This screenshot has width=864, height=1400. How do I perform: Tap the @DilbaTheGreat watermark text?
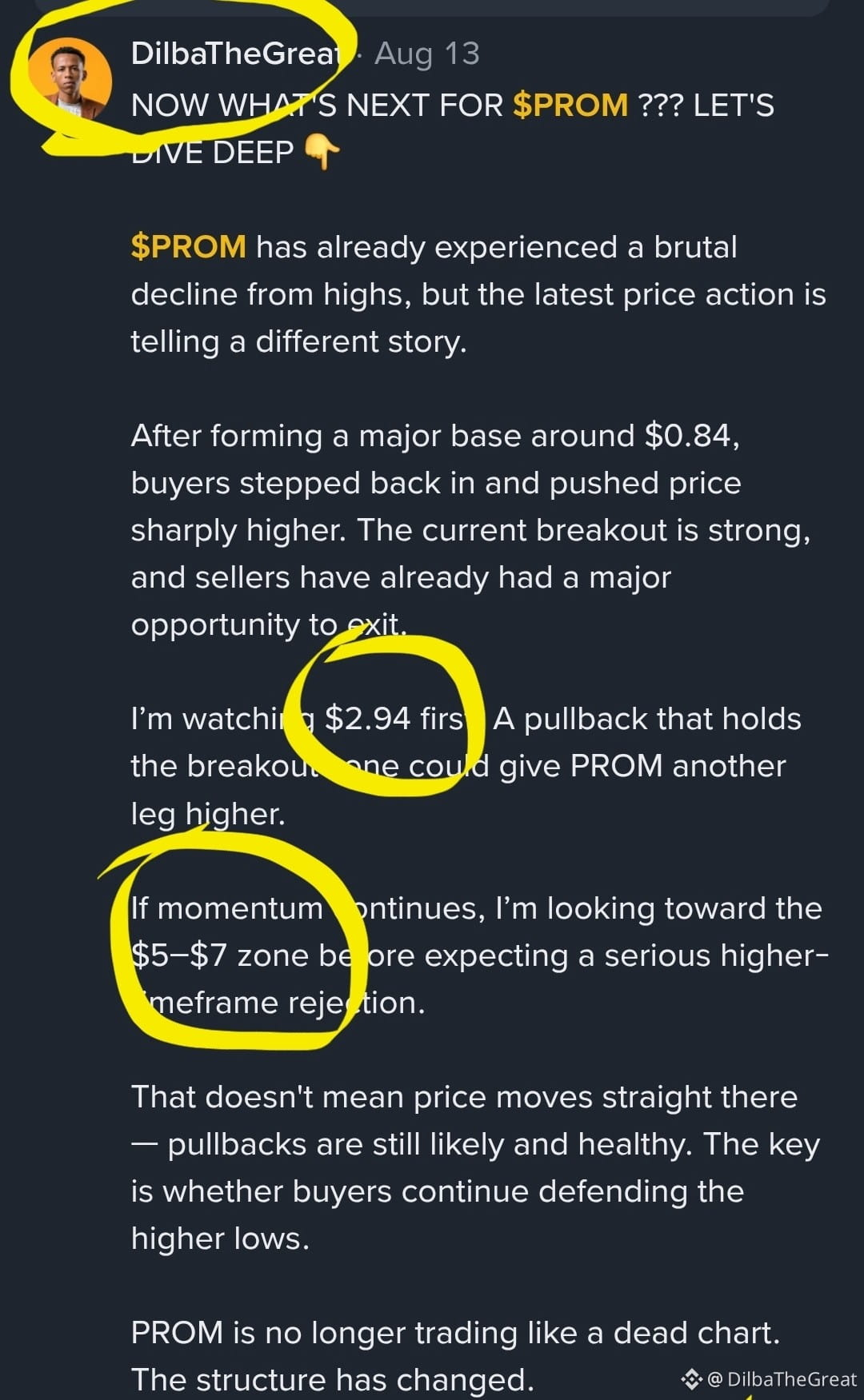pos(782,1378)
